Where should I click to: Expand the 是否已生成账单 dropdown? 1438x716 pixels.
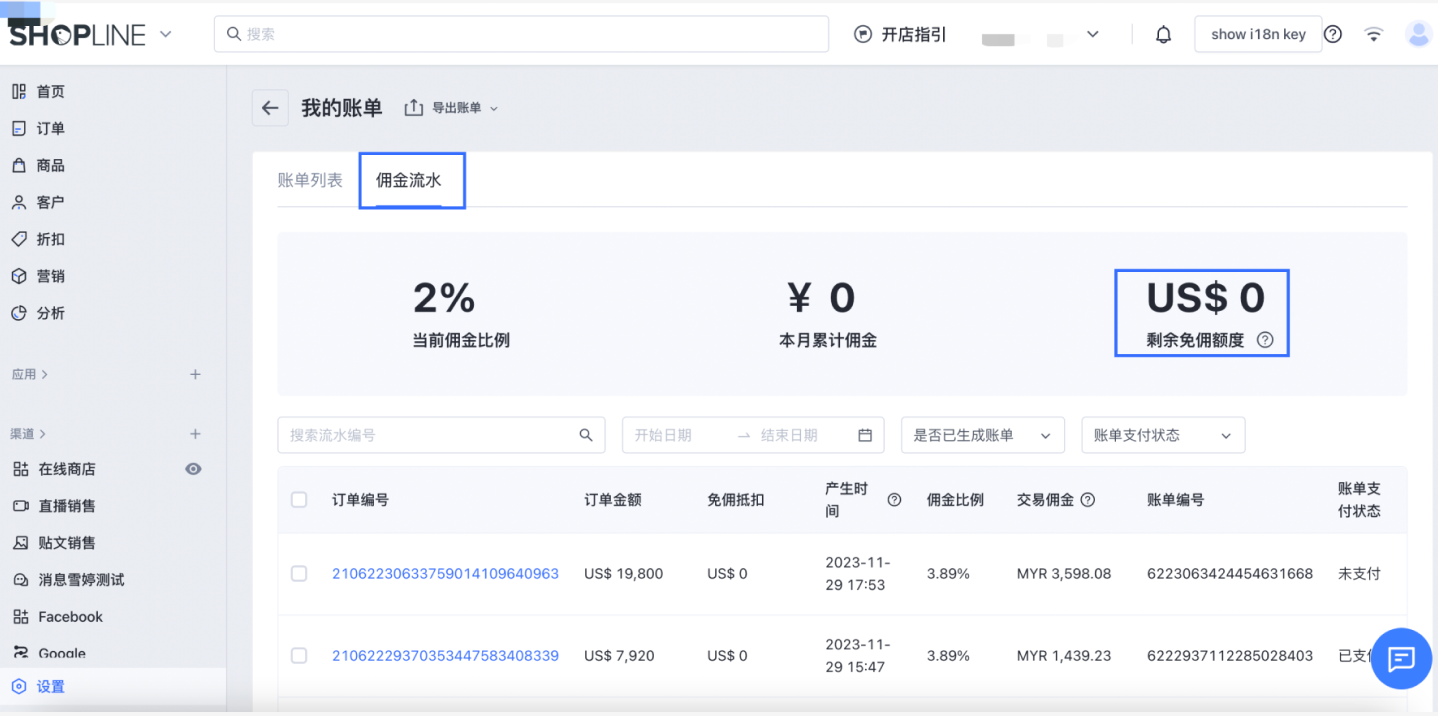[x=981, y=435]
